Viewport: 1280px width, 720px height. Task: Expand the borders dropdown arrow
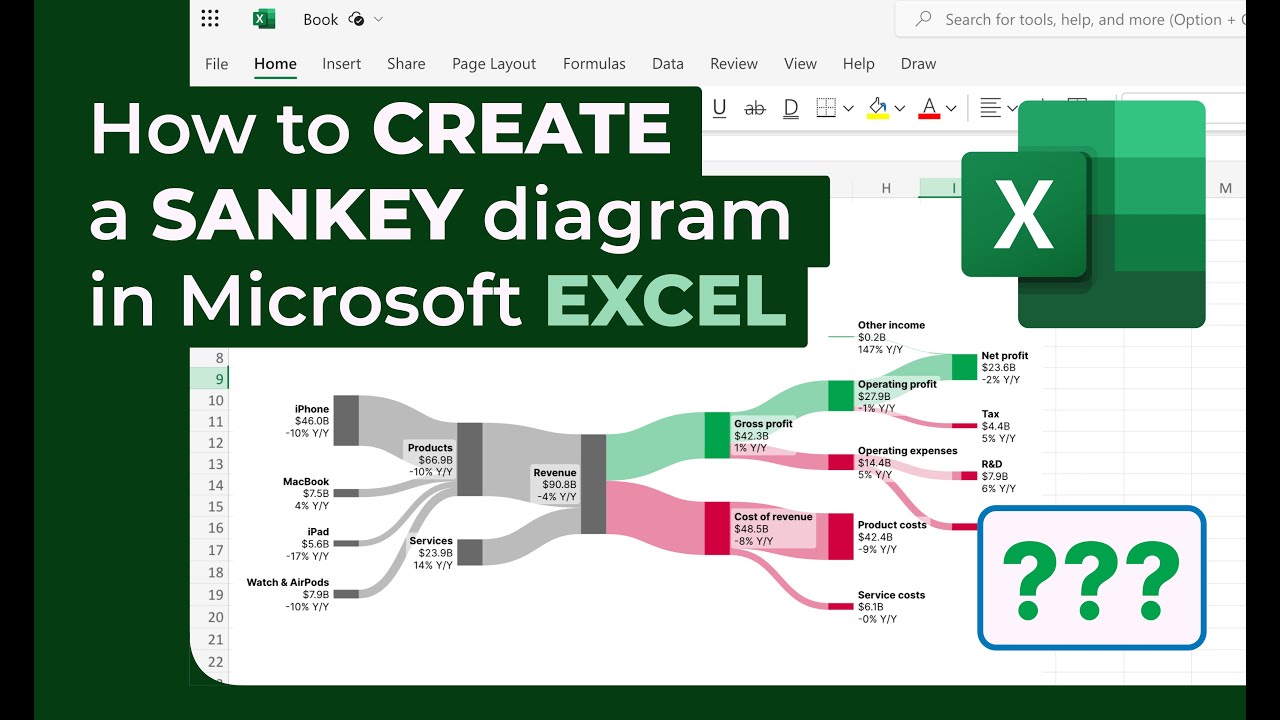pos(848,108)
